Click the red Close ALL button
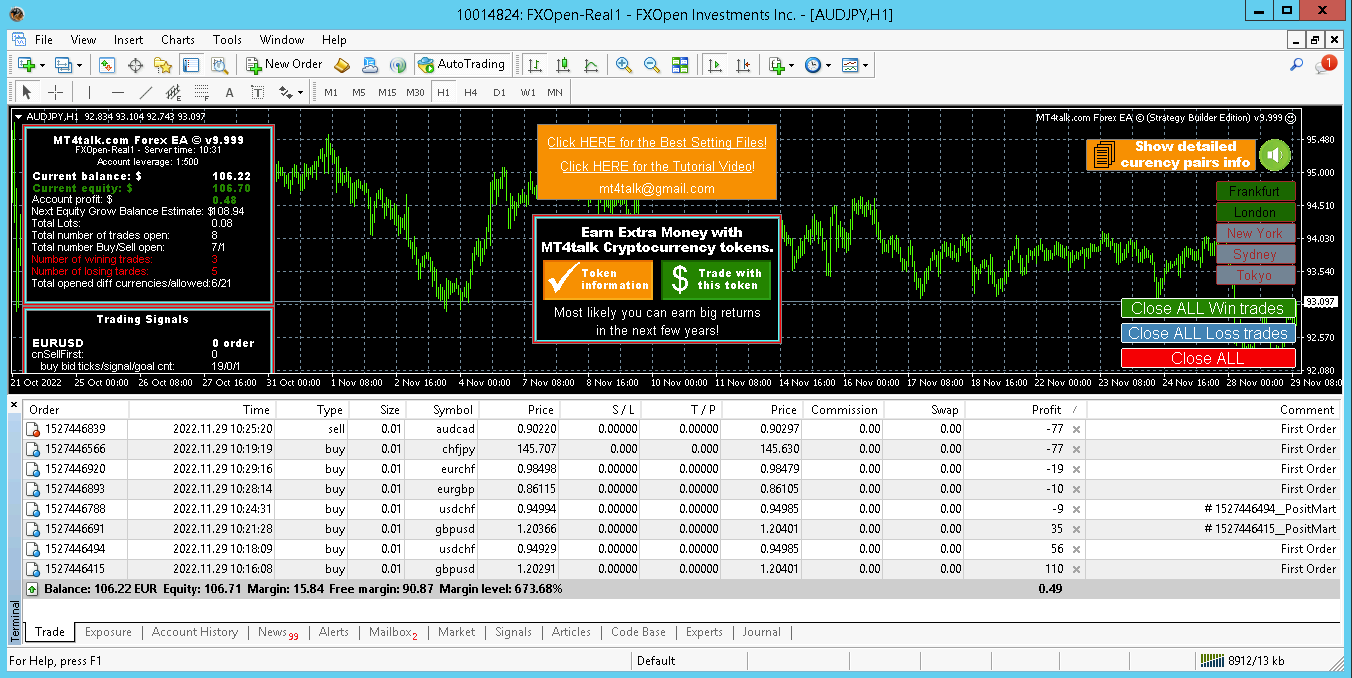Viewport: 1352px width, 678px height. click(x=1208, y=358)
